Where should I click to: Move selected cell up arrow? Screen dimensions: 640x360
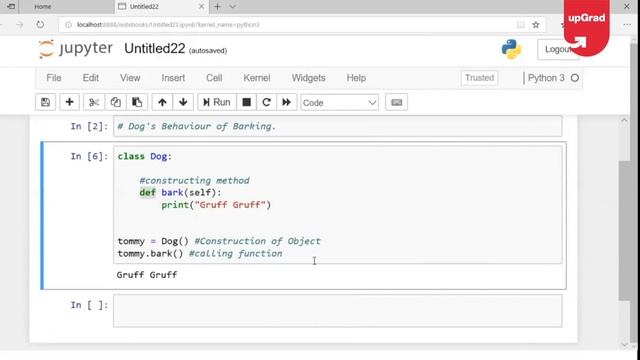162,102
